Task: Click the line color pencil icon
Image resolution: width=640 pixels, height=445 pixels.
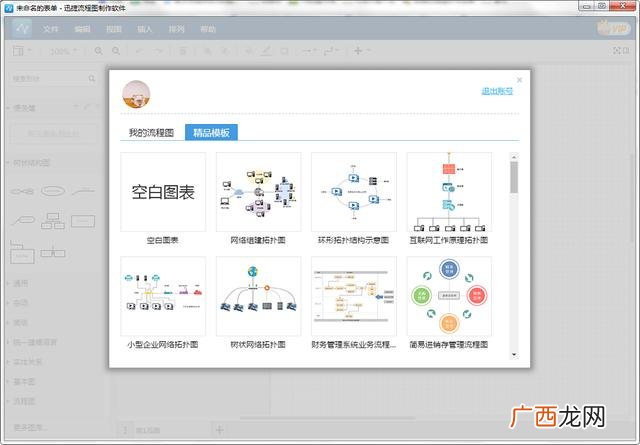Action: pyautogui.click(x=266, y=51)
